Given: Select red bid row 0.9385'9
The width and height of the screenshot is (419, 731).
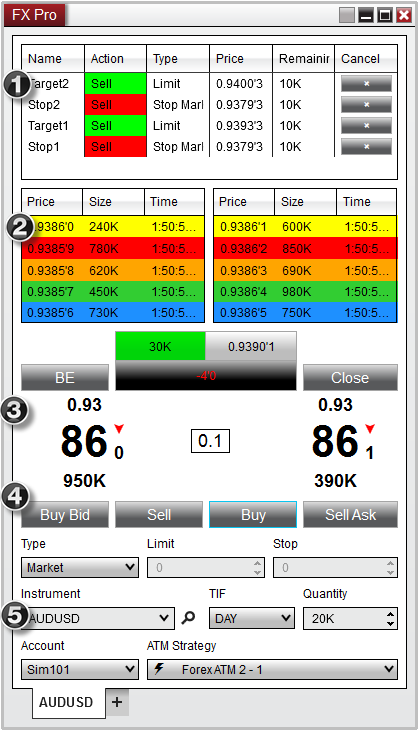Looking at the screenshot, I should coord(113,248).
